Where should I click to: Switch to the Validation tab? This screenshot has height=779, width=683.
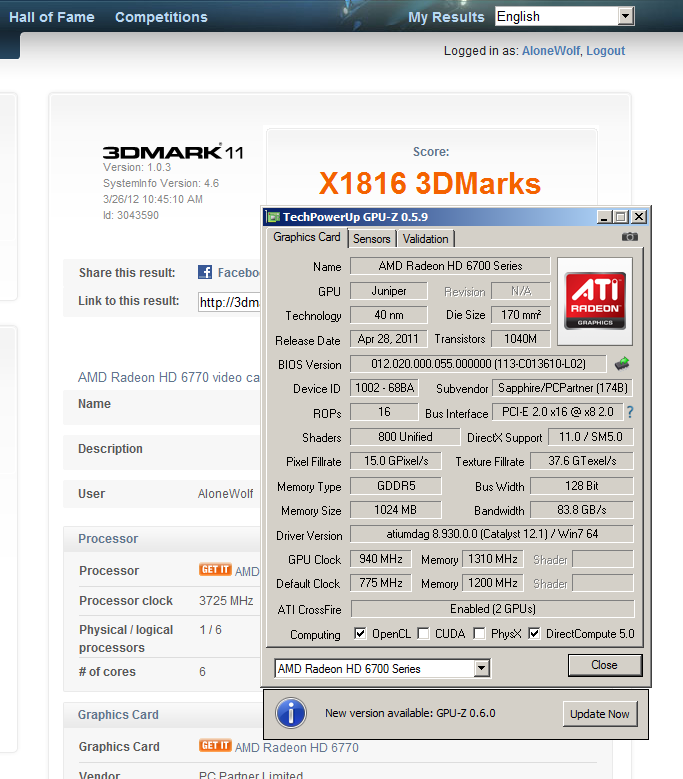426,239
